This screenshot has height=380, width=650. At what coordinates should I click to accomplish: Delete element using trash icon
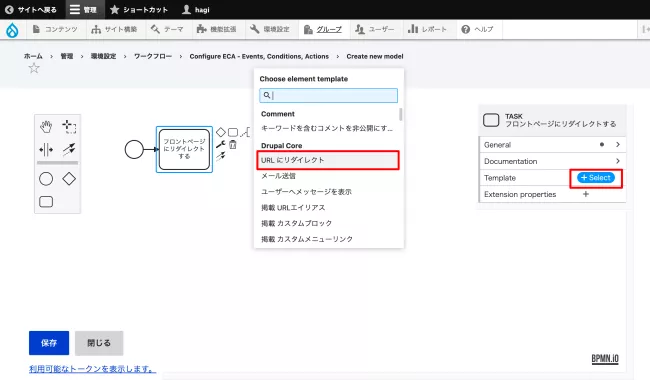[233, 144]
